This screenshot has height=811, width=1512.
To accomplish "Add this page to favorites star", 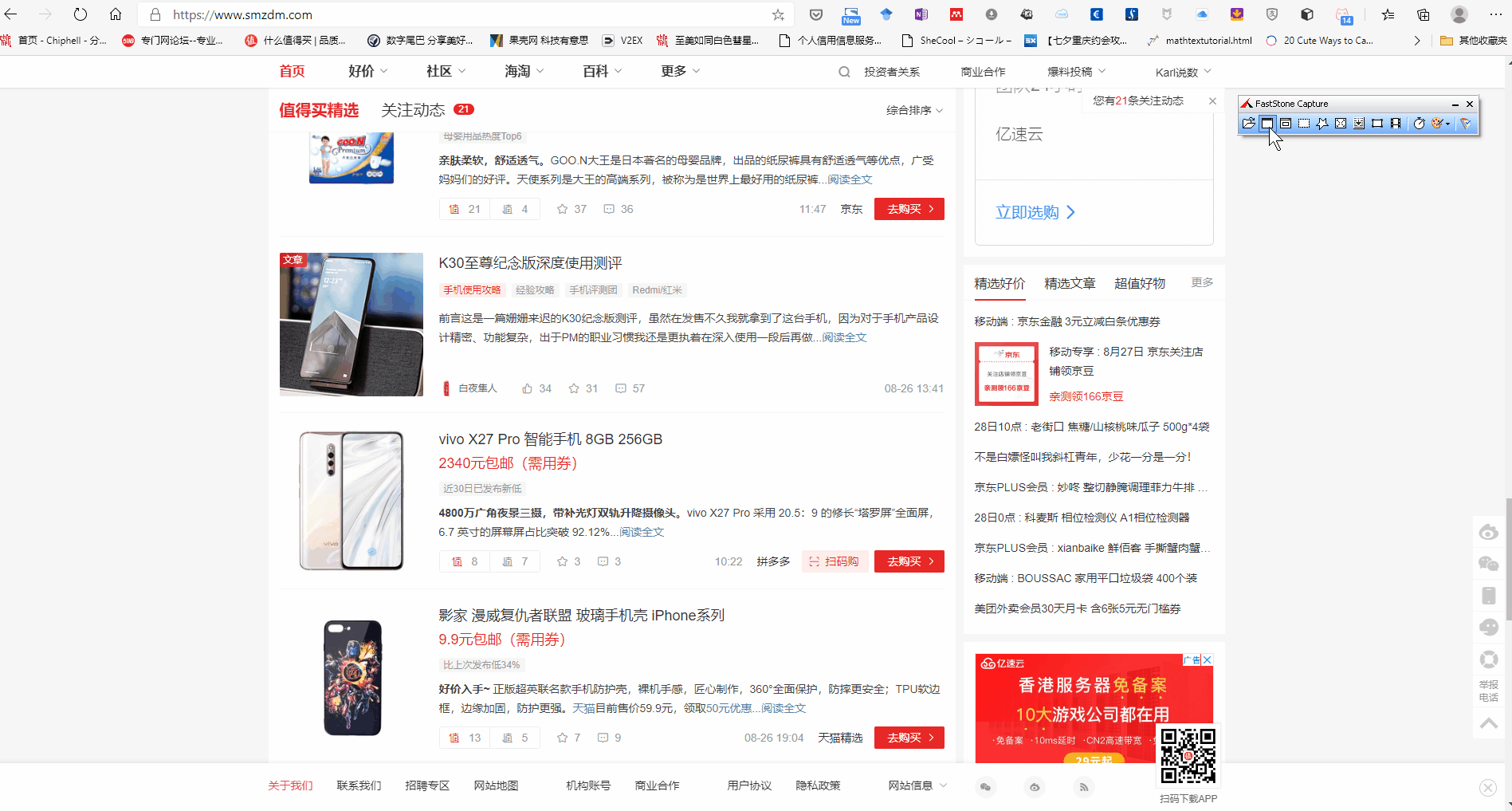I will (x=778, y=14).
